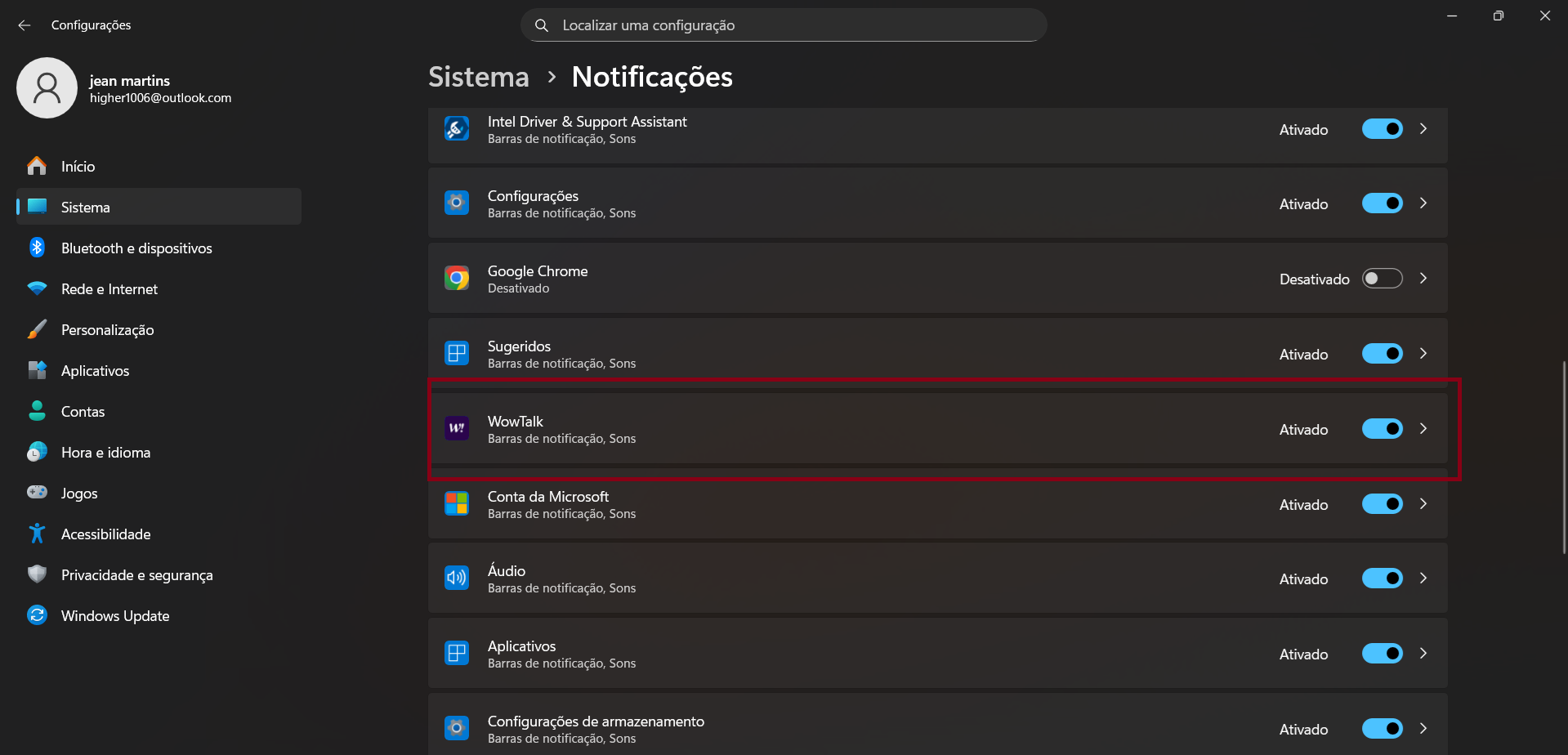Open Bluetooth e dispositivos section
The image size is (1568, 755).
tap(136, 248)
